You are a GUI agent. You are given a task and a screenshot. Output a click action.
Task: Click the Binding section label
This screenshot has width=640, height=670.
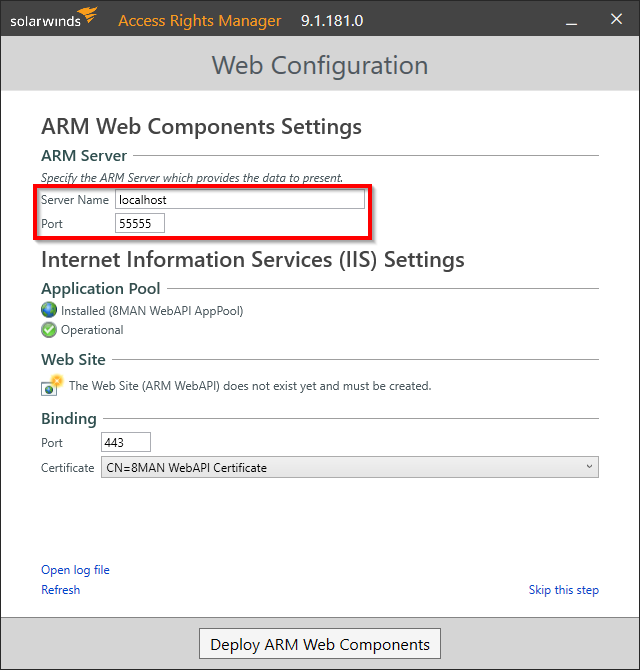(x=69, y=419)
